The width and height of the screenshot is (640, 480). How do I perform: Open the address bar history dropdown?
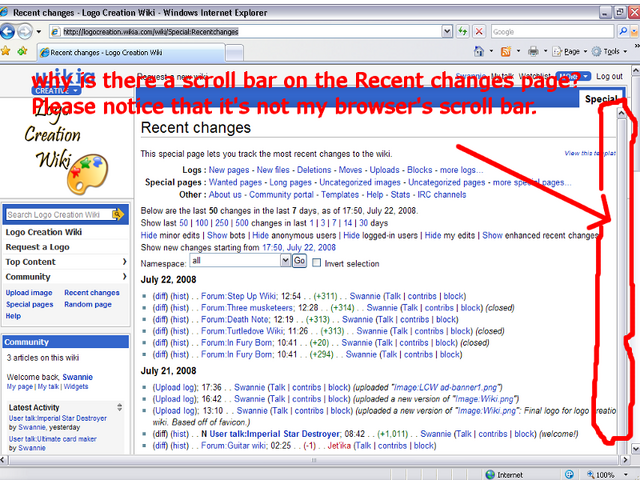tap(447, 31)
